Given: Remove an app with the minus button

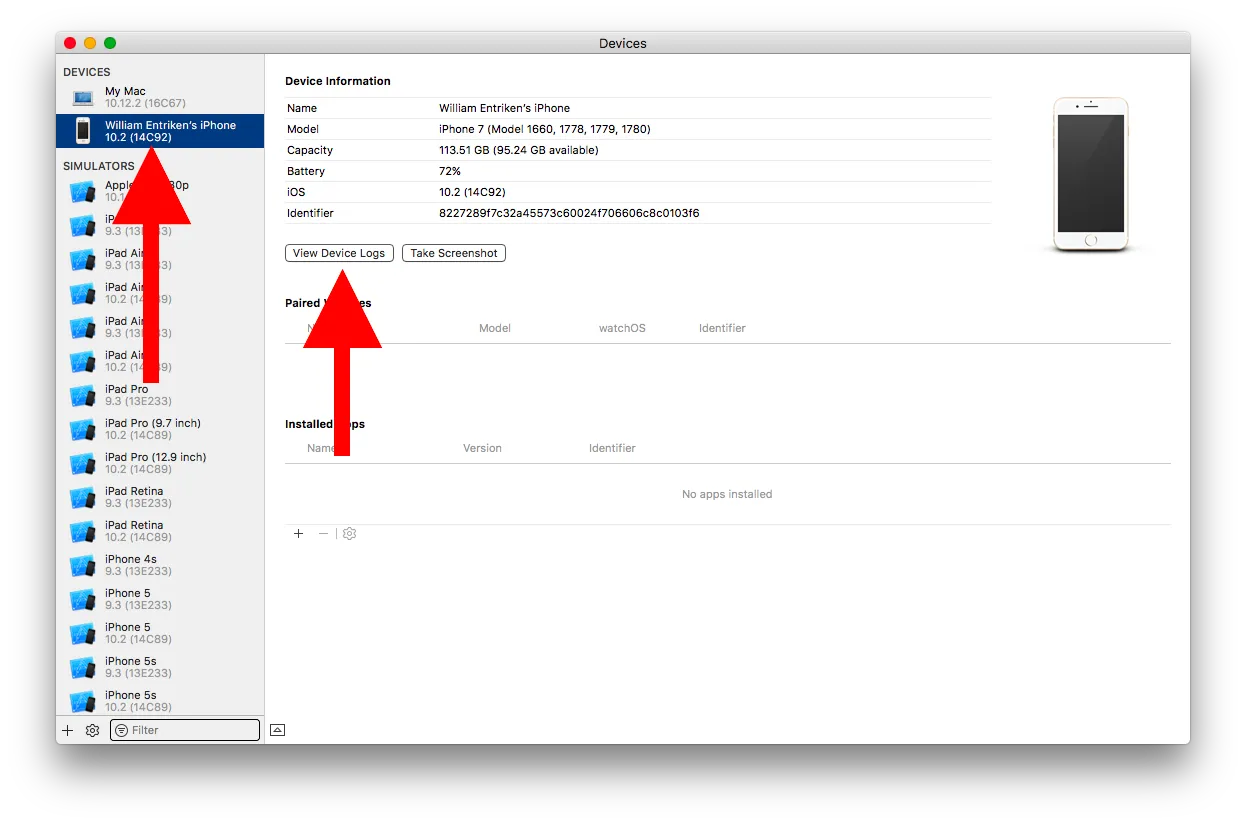Looking at the screenshot, I should pyautogui.click(x=323, y=534).
